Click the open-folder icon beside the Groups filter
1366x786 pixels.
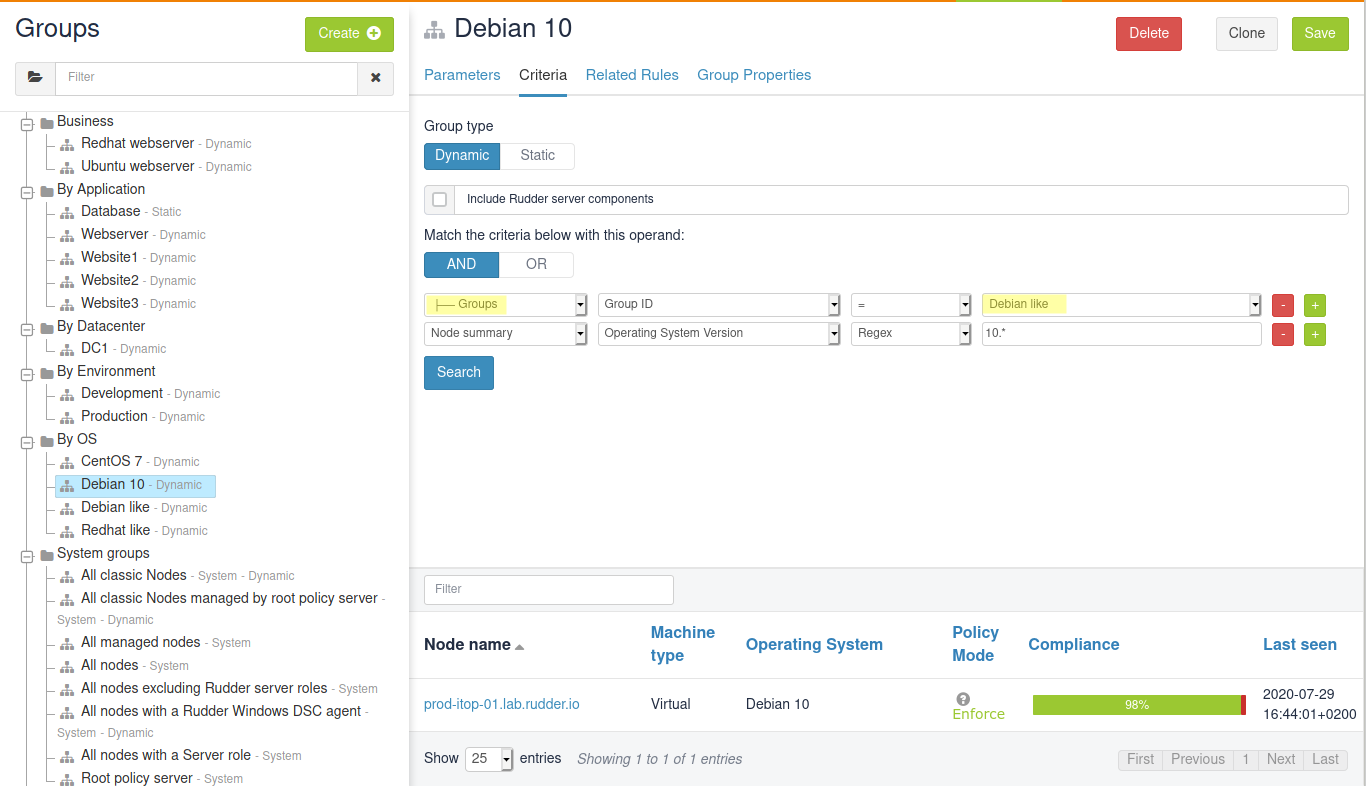pyautogui.click(x=35, y=78)
